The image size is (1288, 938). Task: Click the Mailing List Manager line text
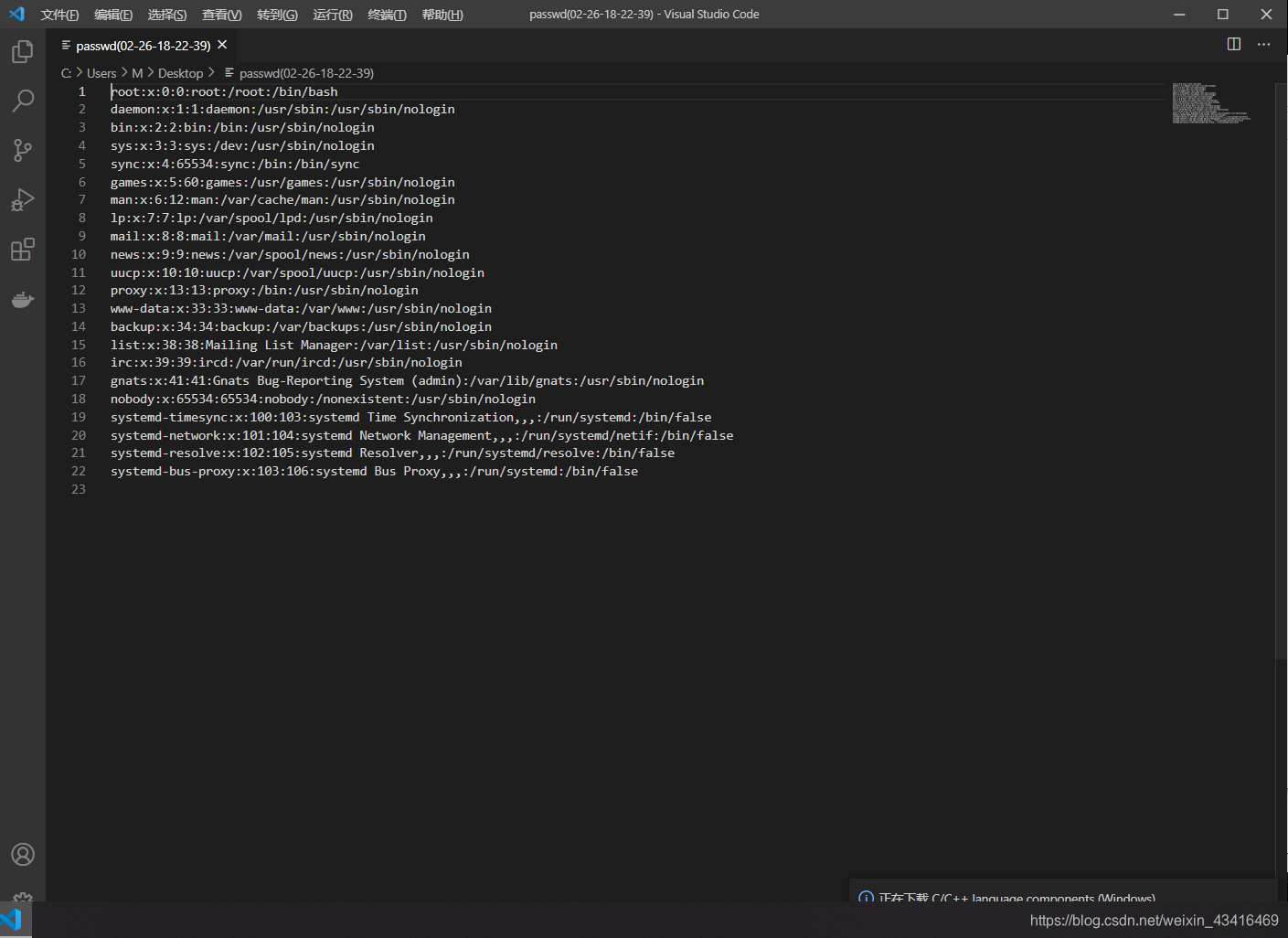tap(334, 345)
